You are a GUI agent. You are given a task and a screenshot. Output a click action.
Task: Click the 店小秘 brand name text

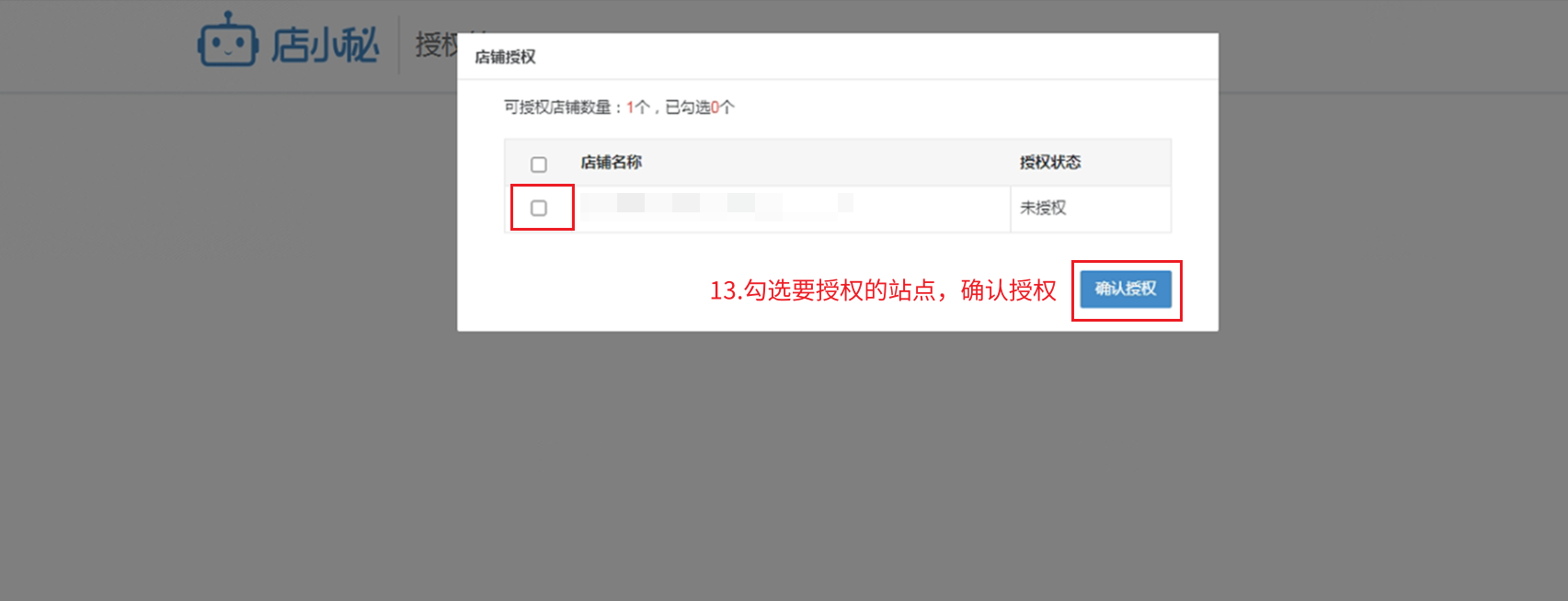coord(325,45)
